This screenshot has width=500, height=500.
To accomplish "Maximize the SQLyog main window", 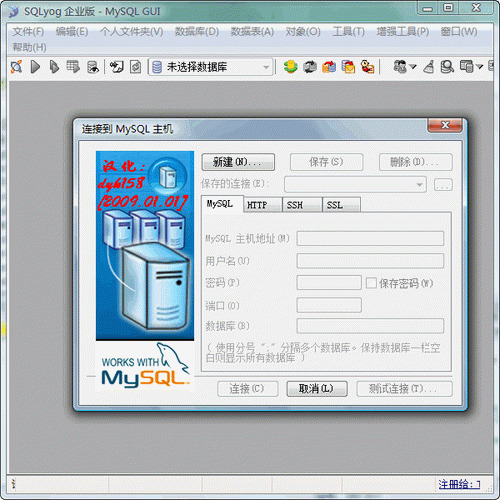I will pyautogui.click(x=448, y=7).
